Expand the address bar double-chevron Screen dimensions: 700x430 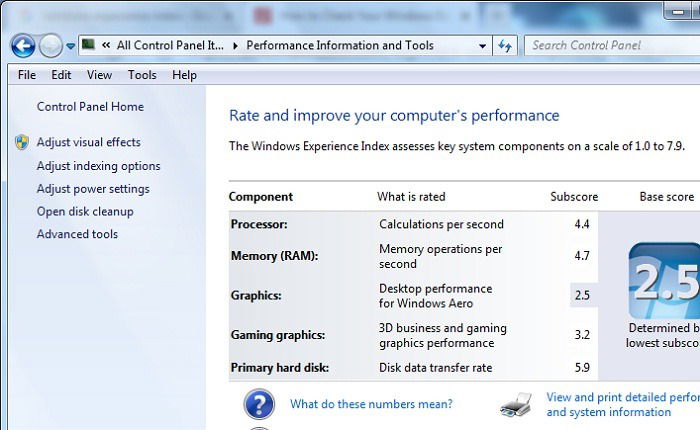coord(106,45)
